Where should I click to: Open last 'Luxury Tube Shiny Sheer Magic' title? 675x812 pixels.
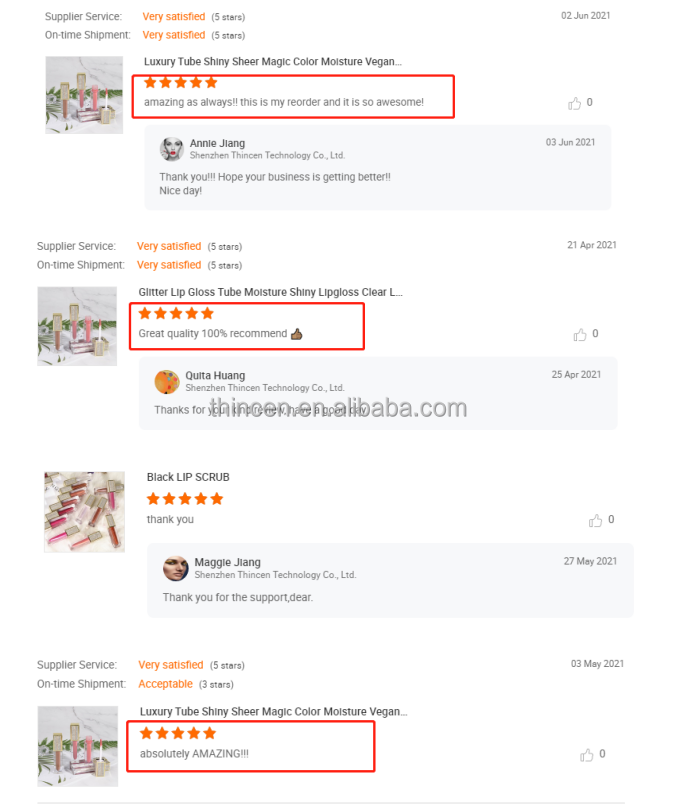(x=274, y=712)
